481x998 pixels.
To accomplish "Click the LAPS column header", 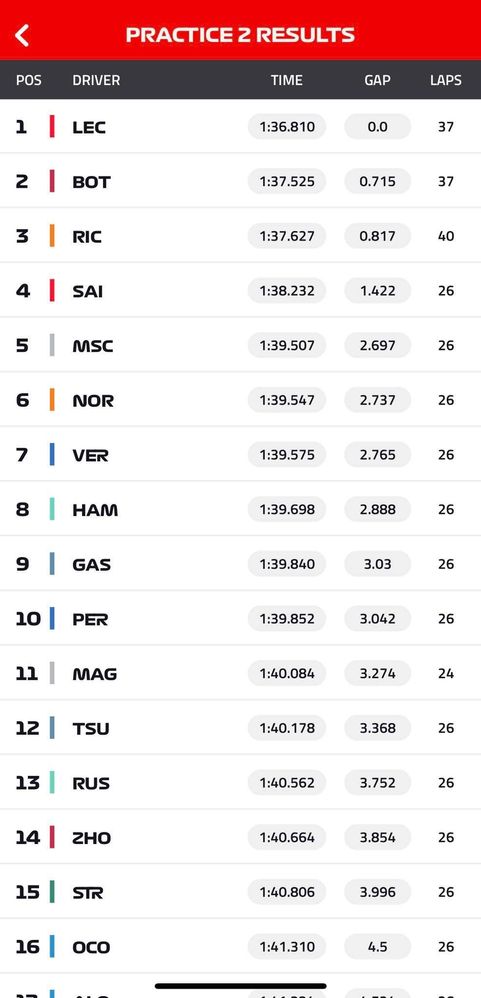I will 445,81.
